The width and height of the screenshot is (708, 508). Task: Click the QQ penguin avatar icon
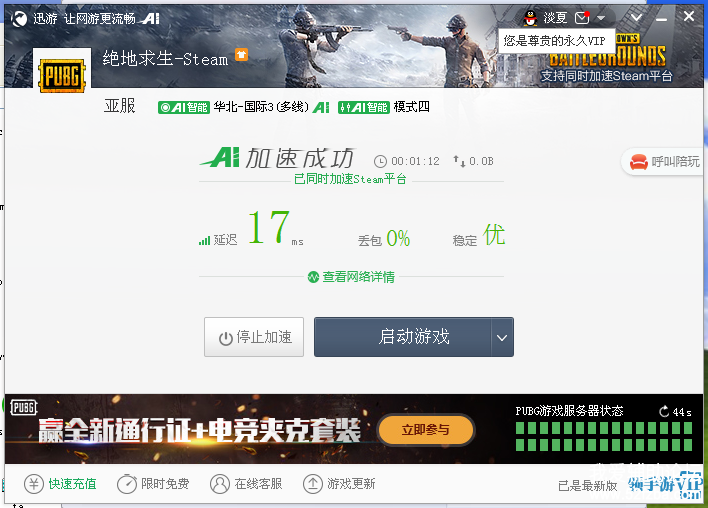(x=531, y=18)
